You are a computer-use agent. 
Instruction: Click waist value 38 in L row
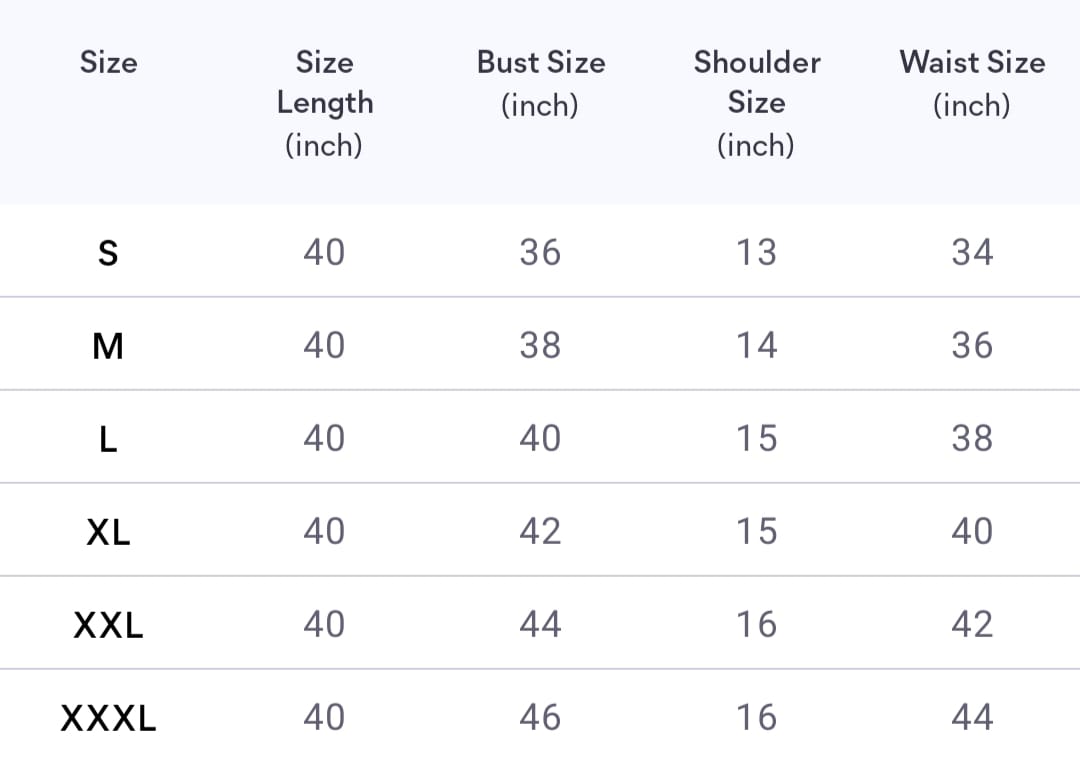(972, 438)
